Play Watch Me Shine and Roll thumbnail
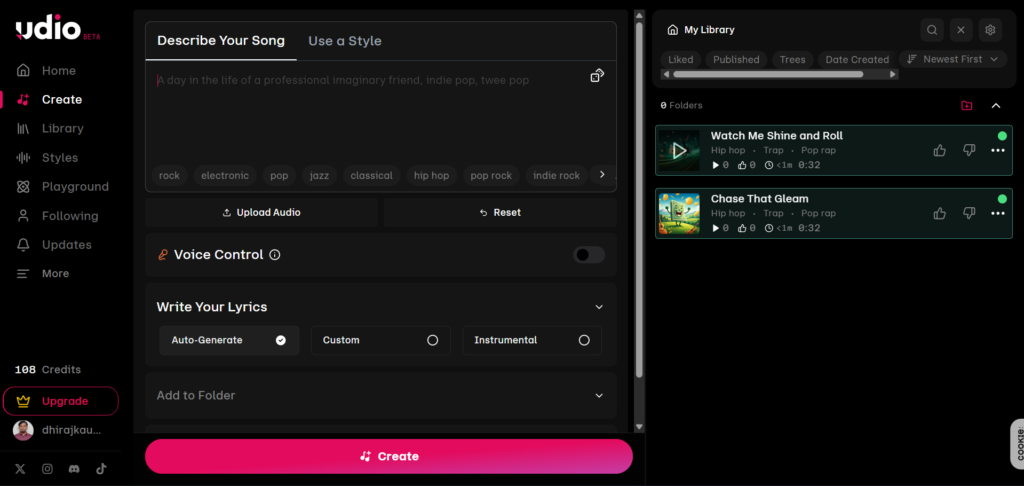 [679, 151]
